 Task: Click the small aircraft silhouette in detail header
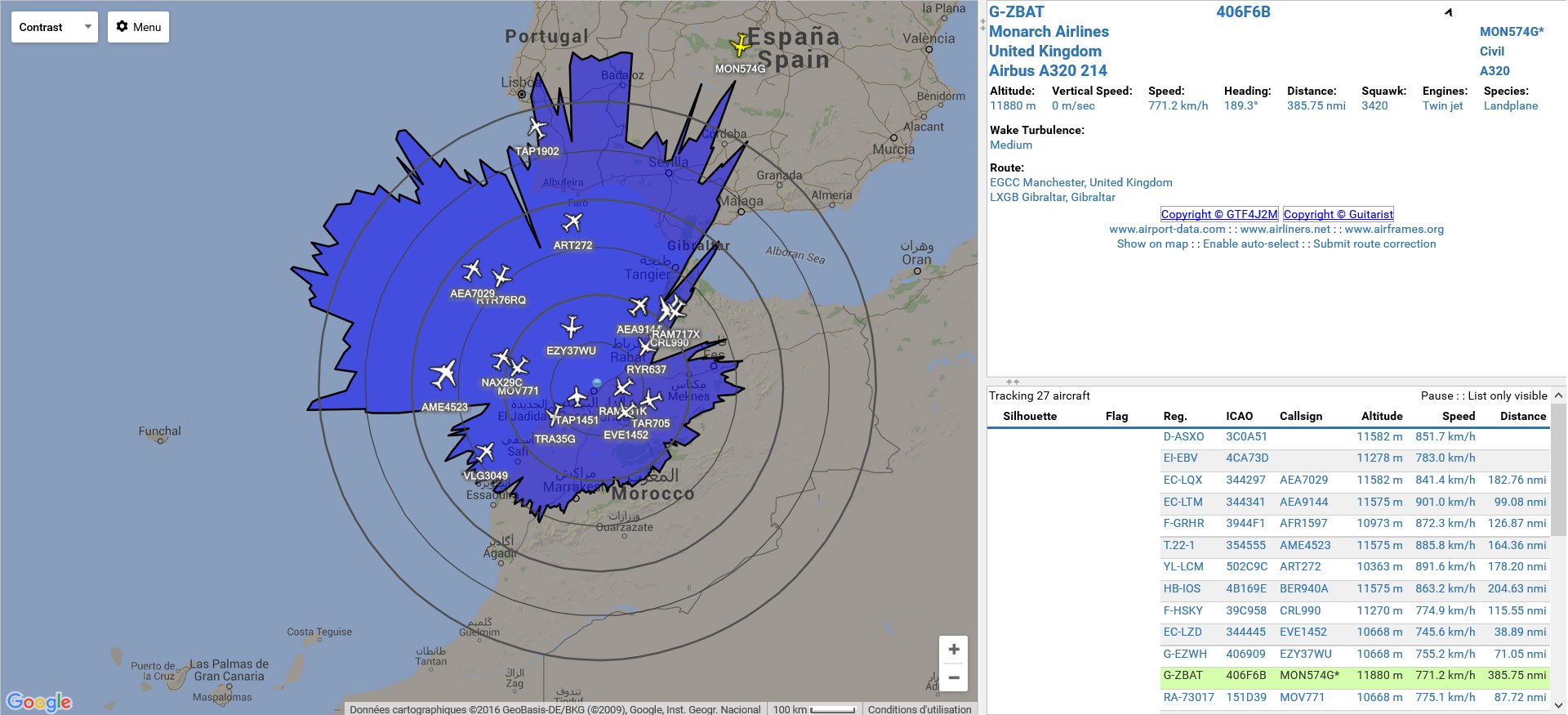pyautogui.click(x=1448, y=12)
